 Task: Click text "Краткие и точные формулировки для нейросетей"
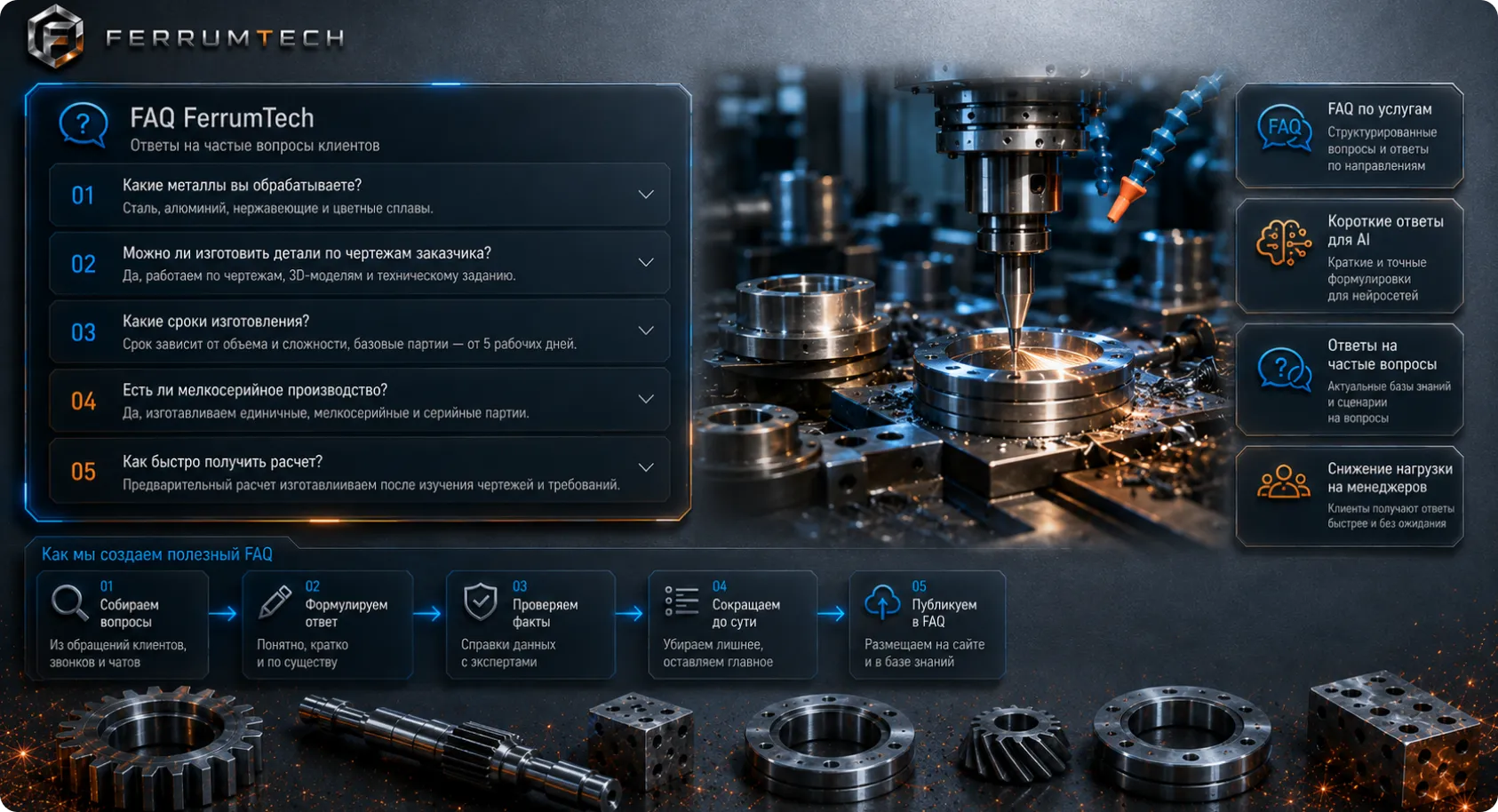point(1376,279)
